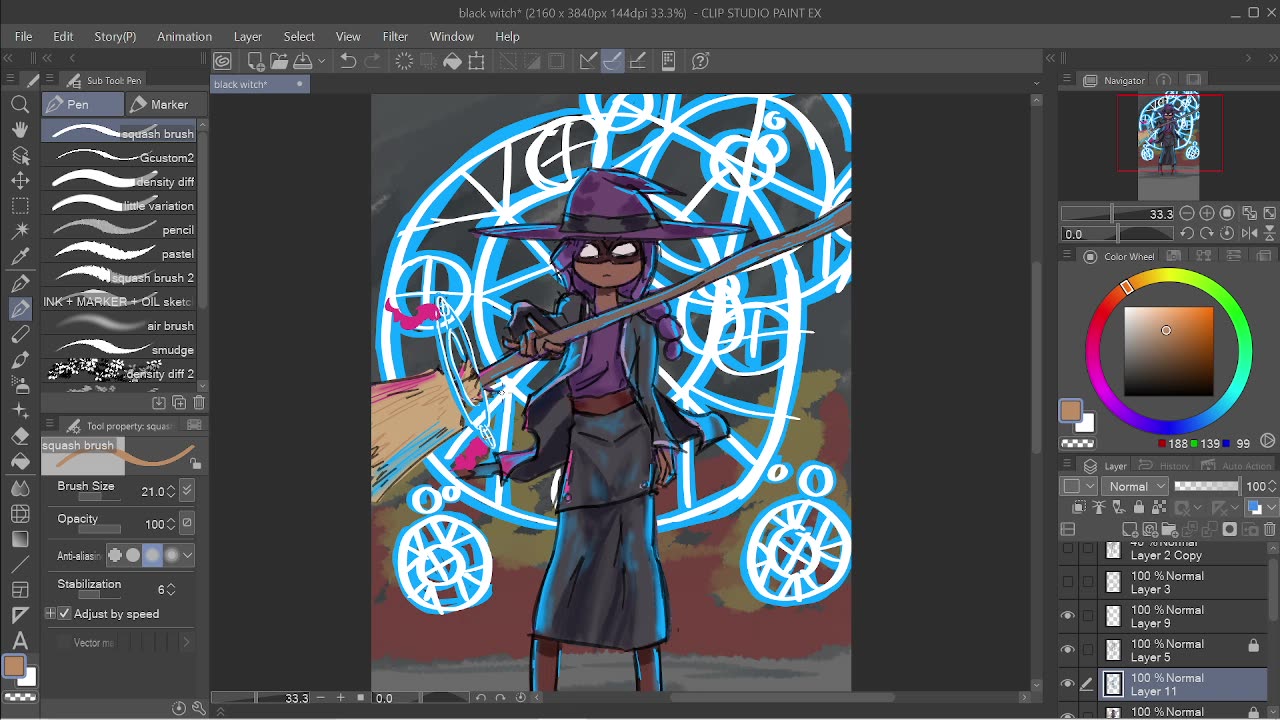Click the Save icon in command bar
Image resolution: width=1280 pixels, height=720 pixels.
[302, 61]
